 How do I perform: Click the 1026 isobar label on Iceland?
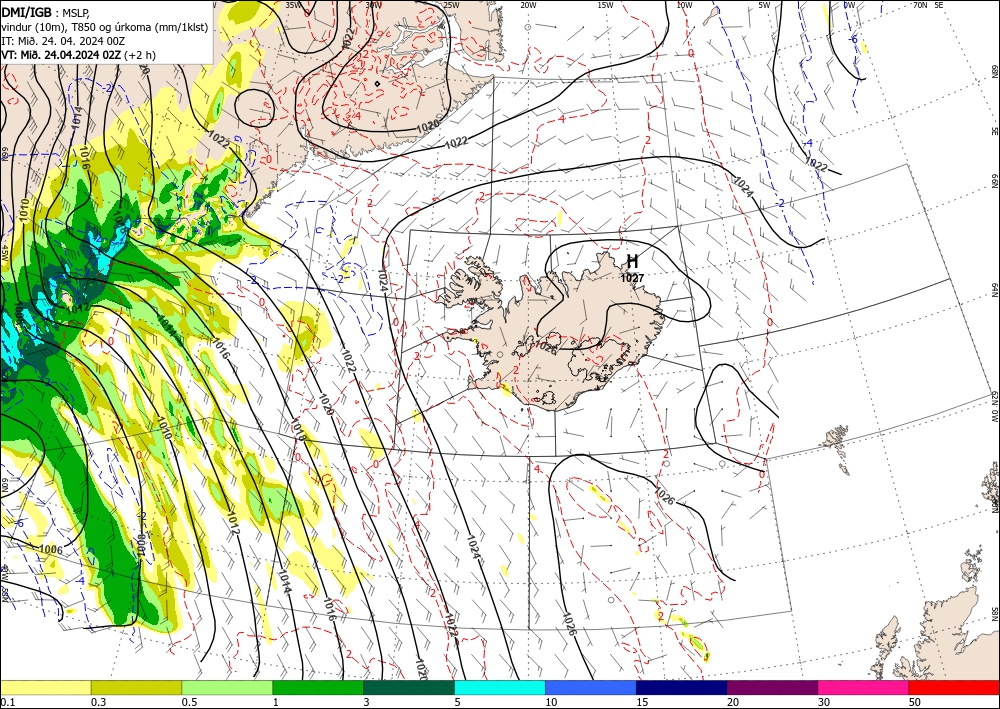544,347
